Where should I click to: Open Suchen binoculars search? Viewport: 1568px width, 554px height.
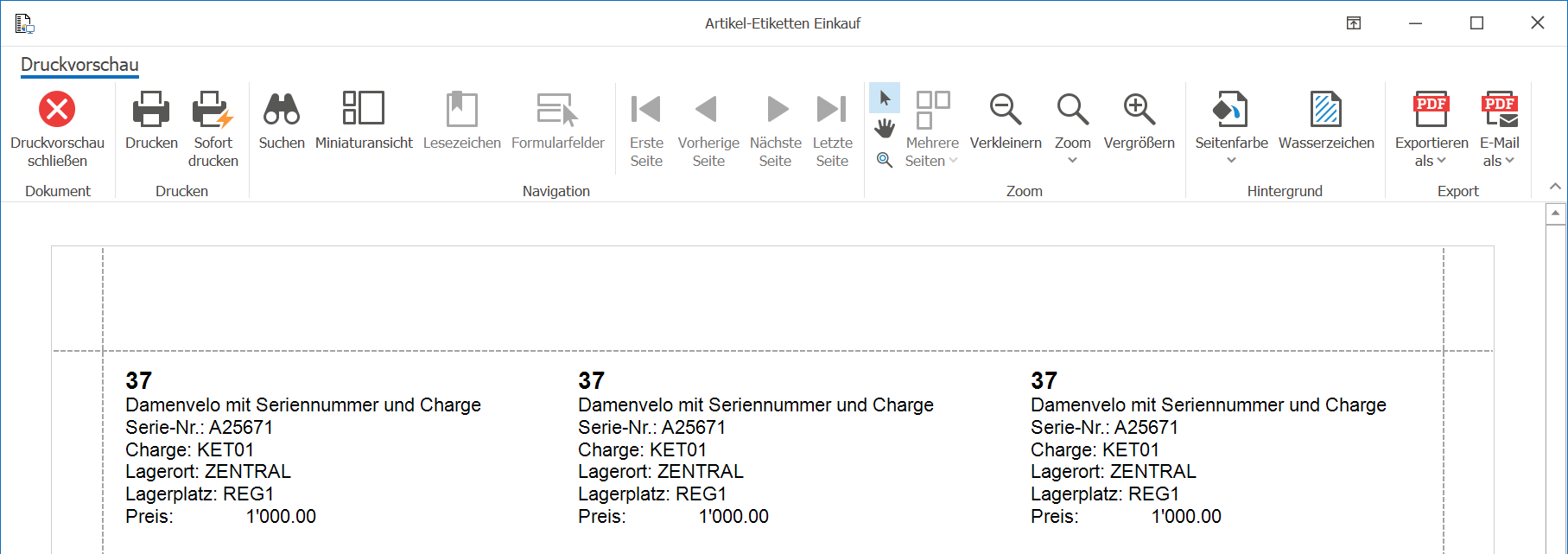pyautogui.click(x=282, y=120)
